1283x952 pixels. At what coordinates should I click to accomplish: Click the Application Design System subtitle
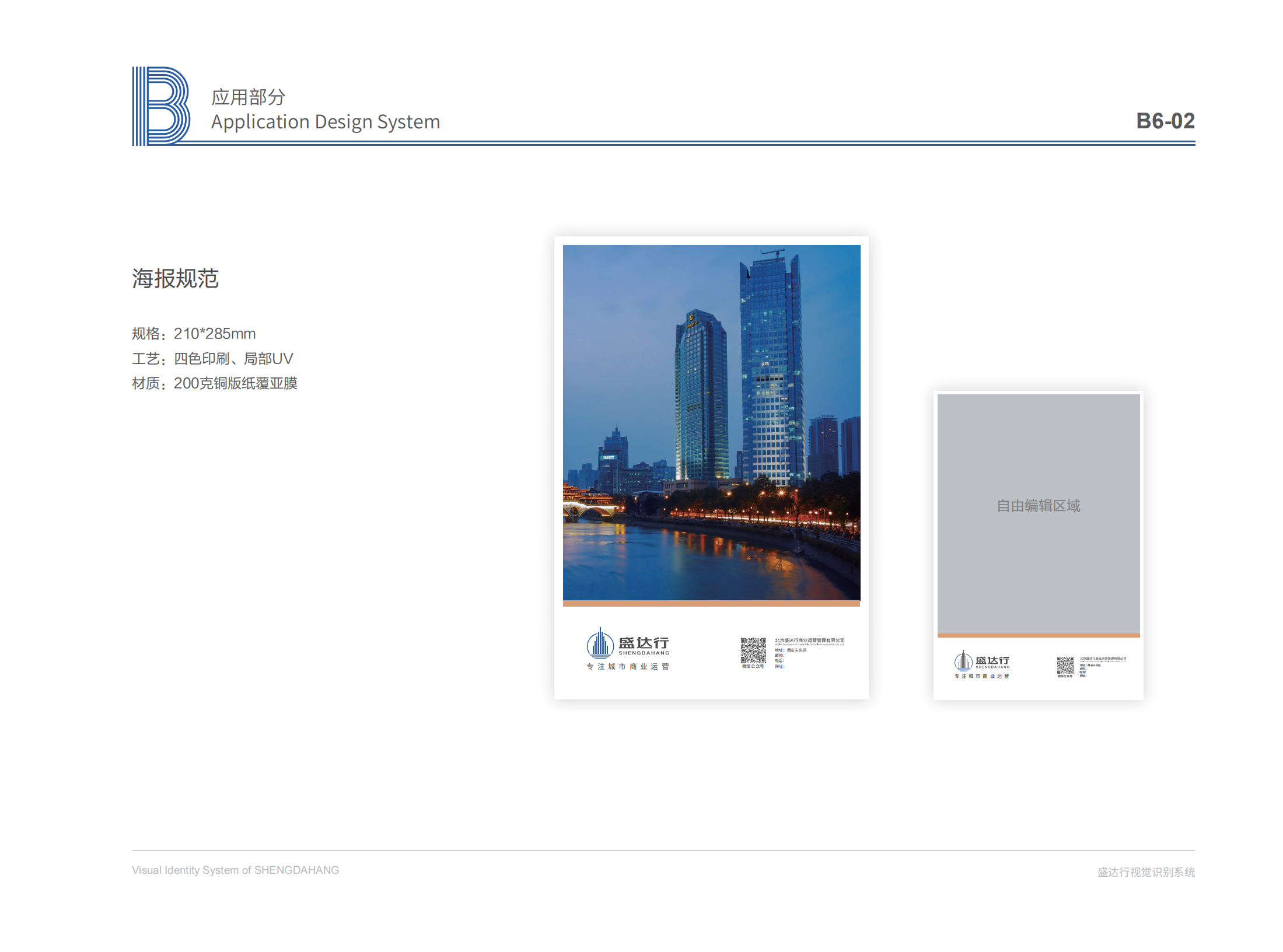[x=325, y=122]
